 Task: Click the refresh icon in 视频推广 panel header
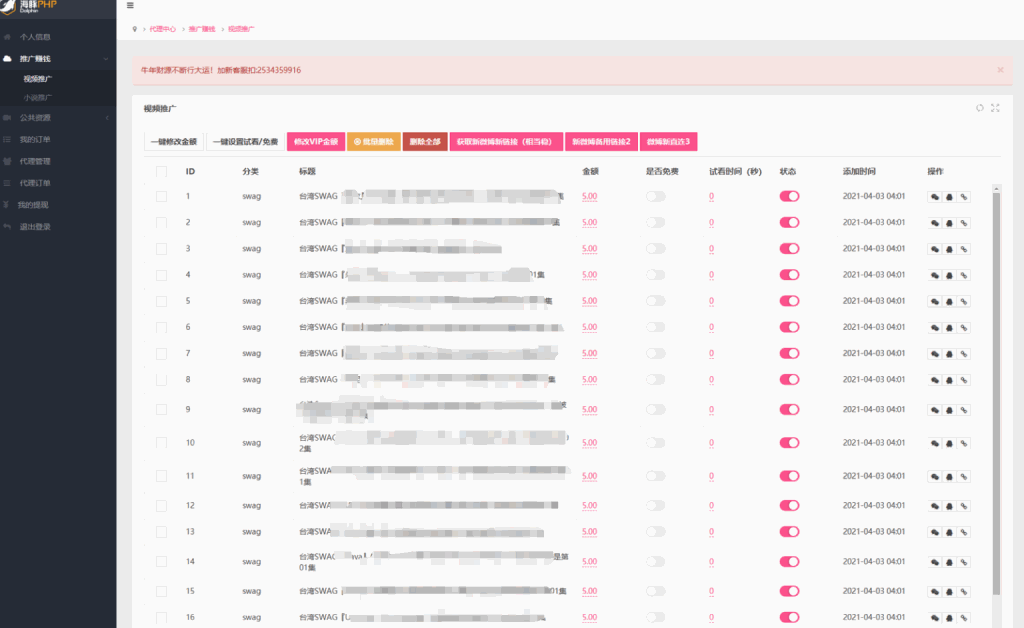(x=980, y=108)
